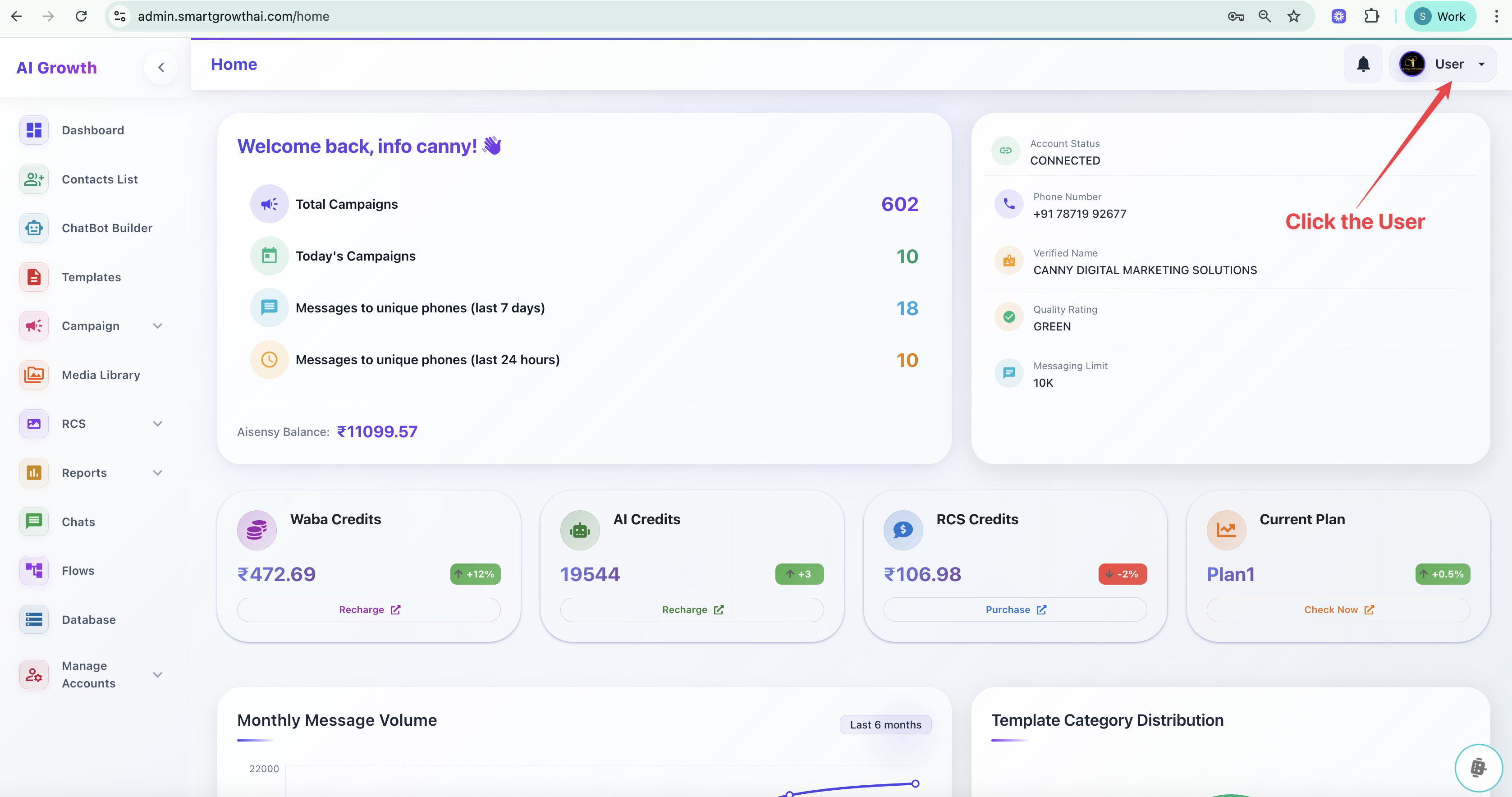Open floating chatbot assistant icon

point(1478,767)
